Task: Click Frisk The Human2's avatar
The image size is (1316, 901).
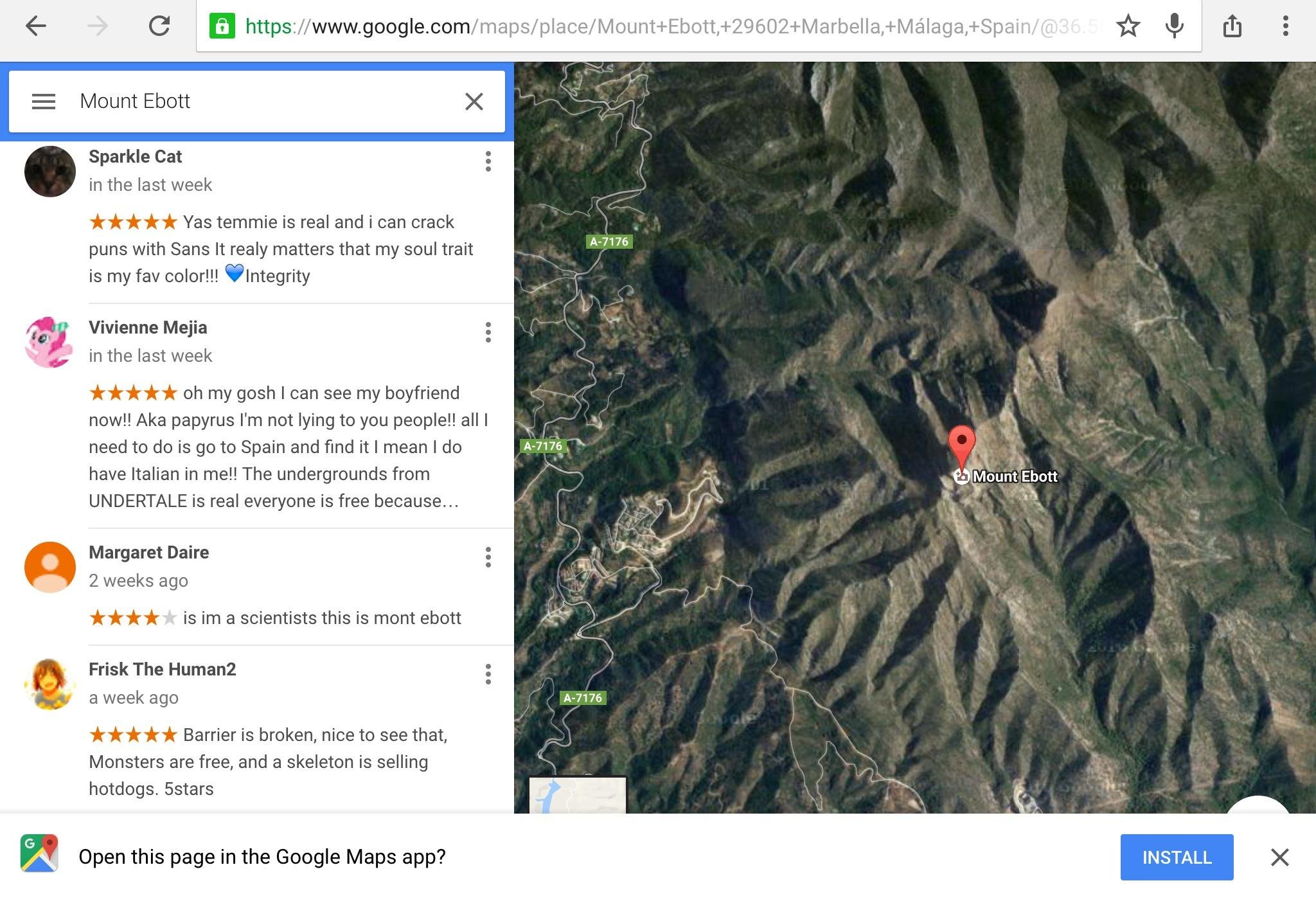Action: click(50, 684)
